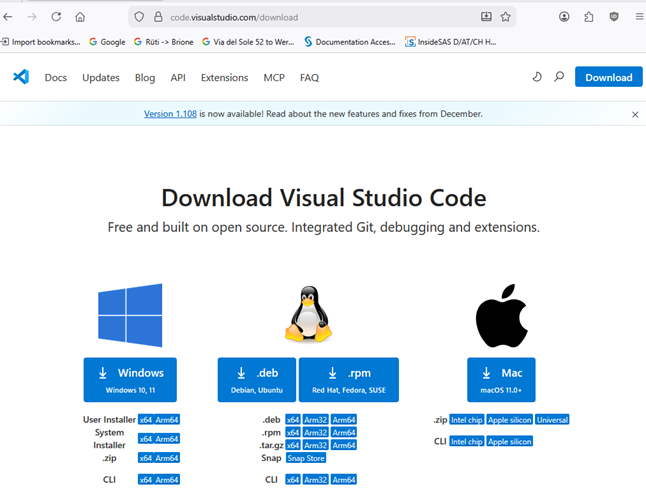Select x64 for Windows .zip
The width and height of the screenshot is (646, 498).
[145, 458]
